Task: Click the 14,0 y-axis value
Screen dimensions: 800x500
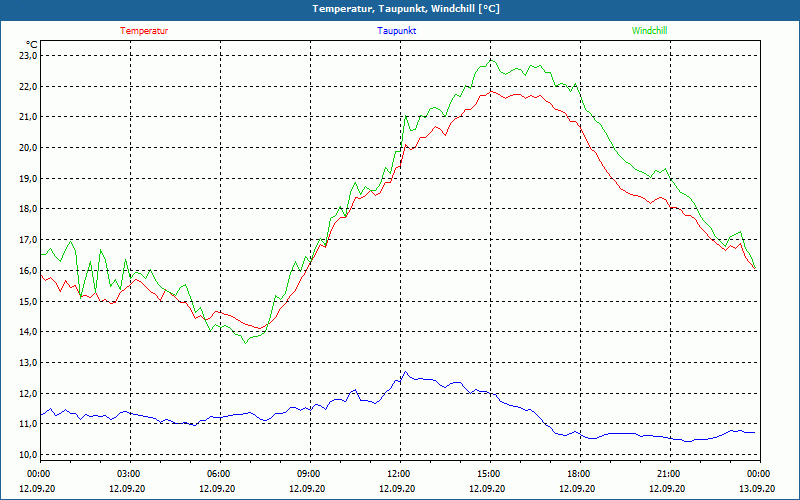Action: tap(28, 332)
